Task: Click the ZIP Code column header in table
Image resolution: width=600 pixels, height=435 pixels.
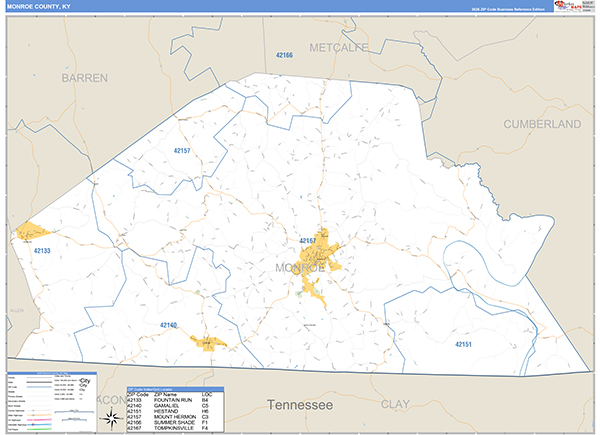Action: pos(138,394)
